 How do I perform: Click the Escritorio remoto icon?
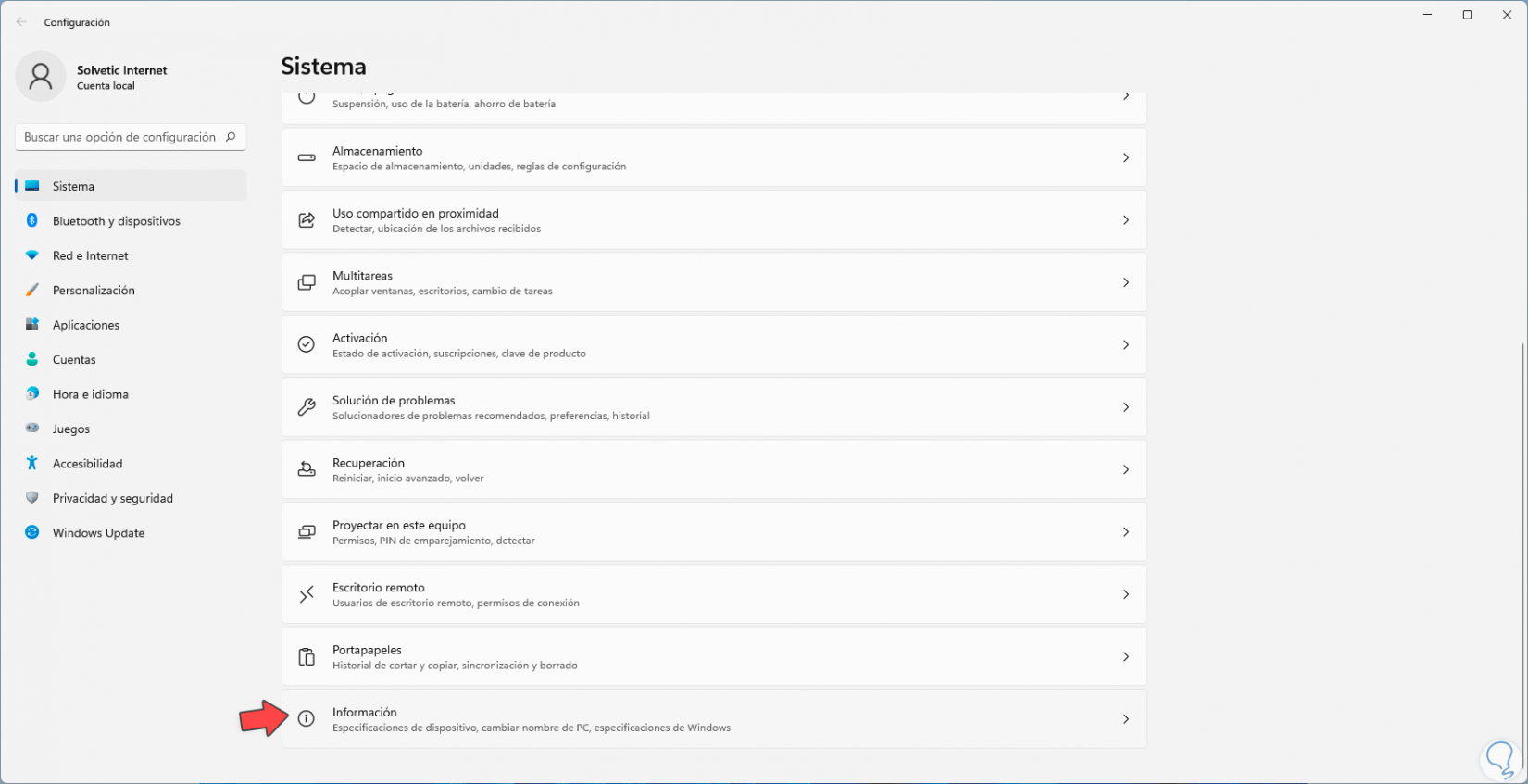pyautogui.click(x=307, y=594)
